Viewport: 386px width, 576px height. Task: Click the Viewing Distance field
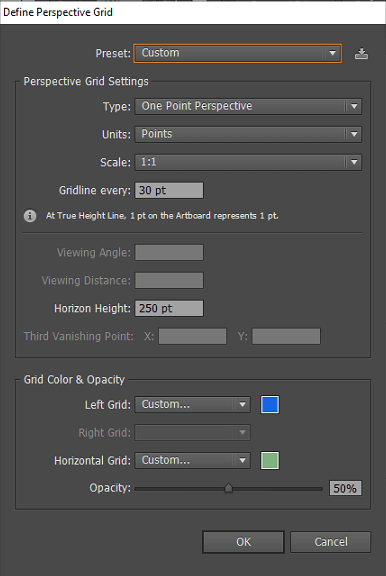tap(169, 280)
